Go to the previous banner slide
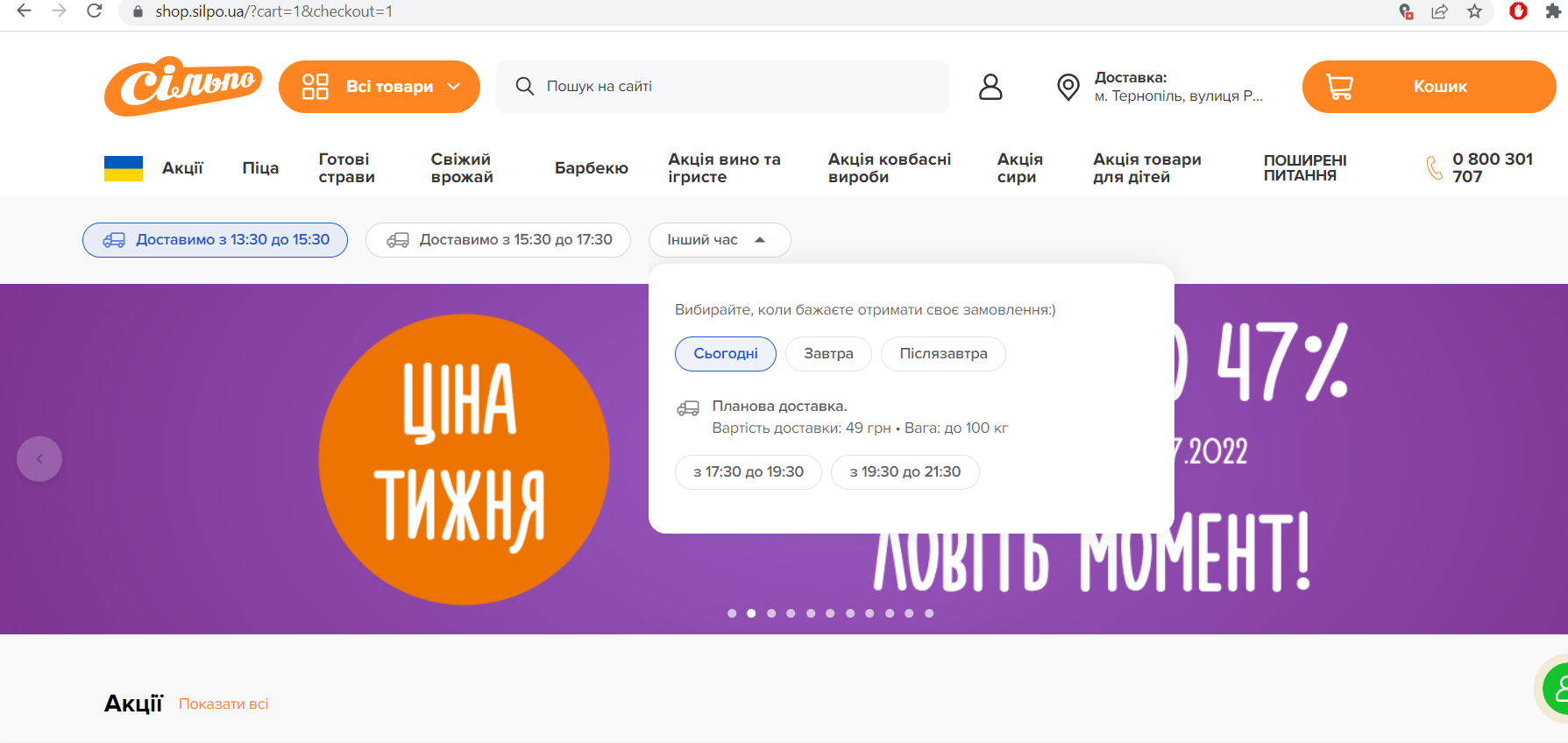The image size is (1568, 743). 39,459
